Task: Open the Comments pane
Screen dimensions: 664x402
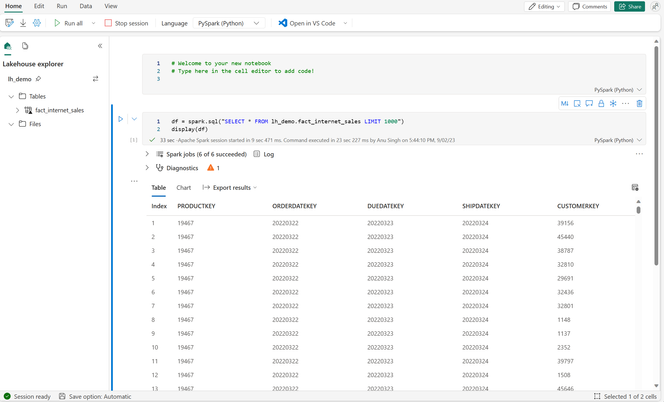Action: click(589, 6)
